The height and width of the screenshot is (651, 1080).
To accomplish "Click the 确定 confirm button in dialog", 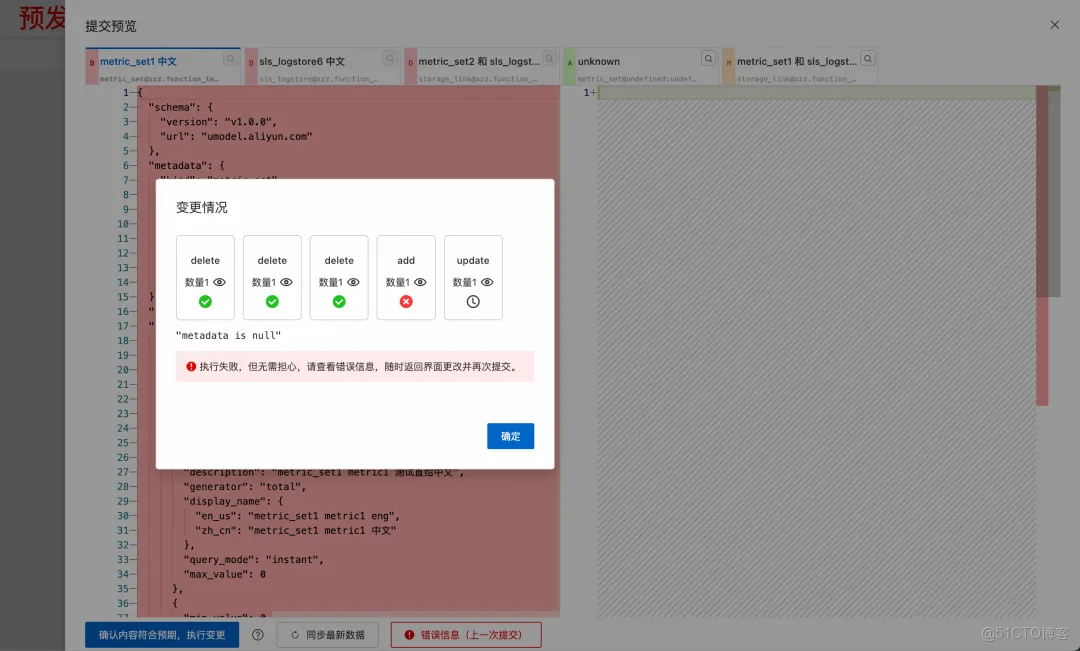I will [510, 436].
